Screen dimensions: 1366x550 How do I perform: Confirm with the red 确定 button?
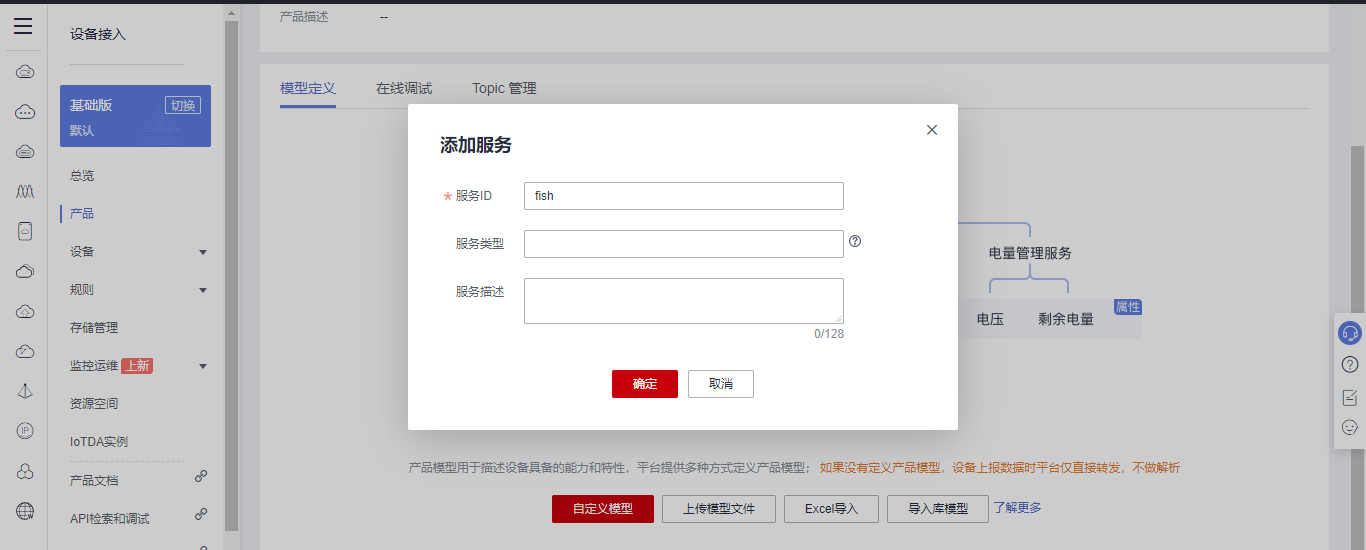tap(645, 384)
